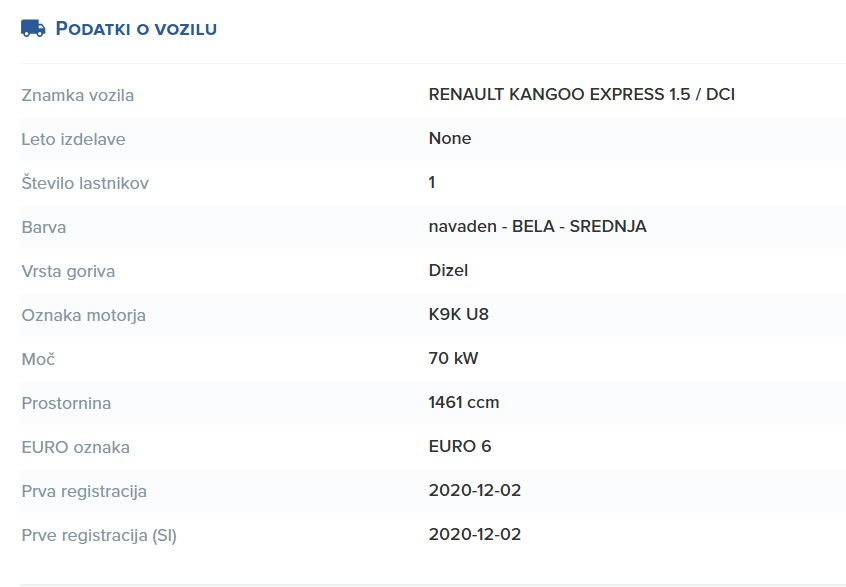The width and height of the screenshot is (846, 587).
Task: Select the 70 kW power value
Action: [453, 359]
